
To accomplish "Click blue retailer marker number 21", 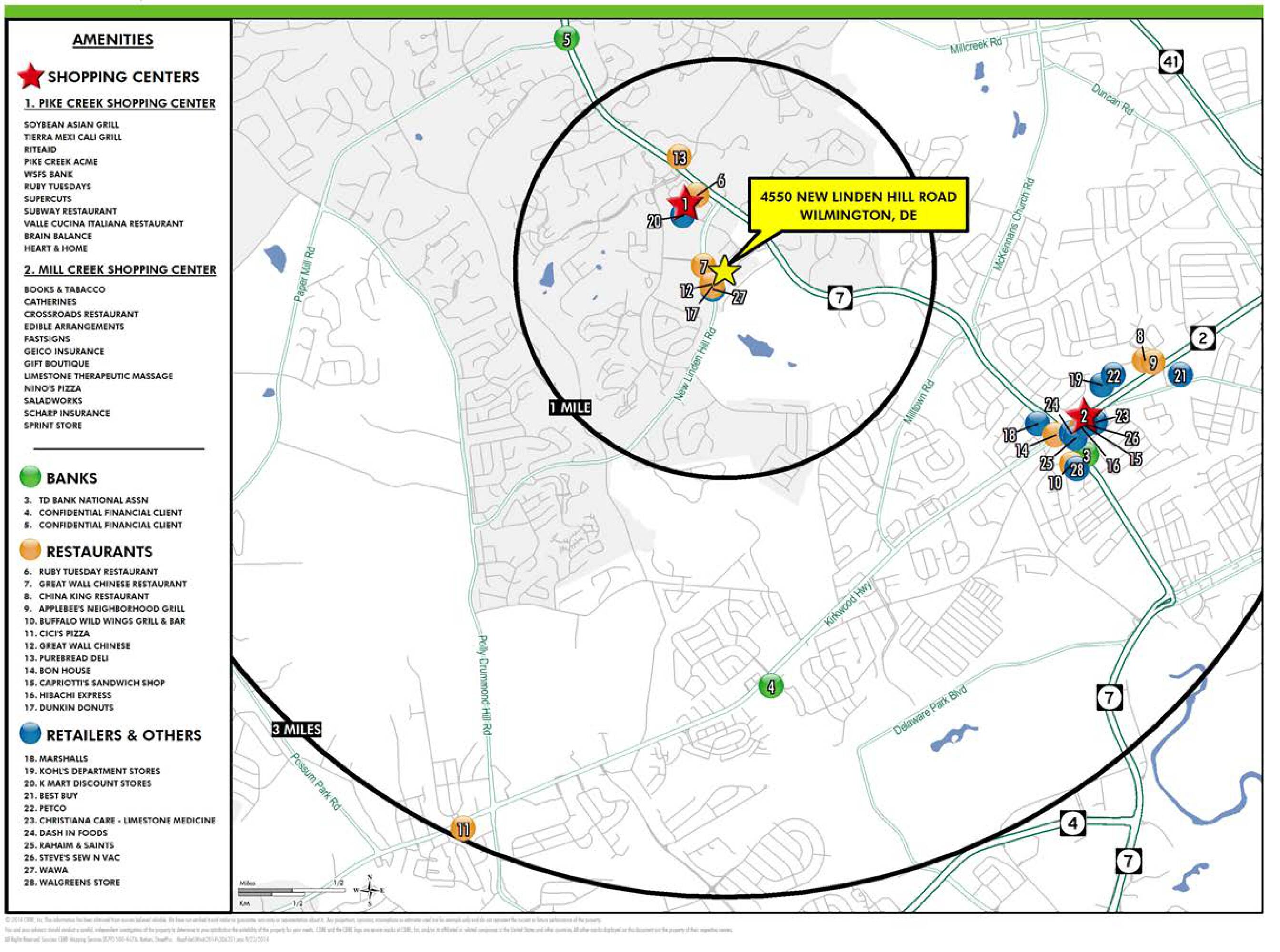I will [x=1180, y=376].
